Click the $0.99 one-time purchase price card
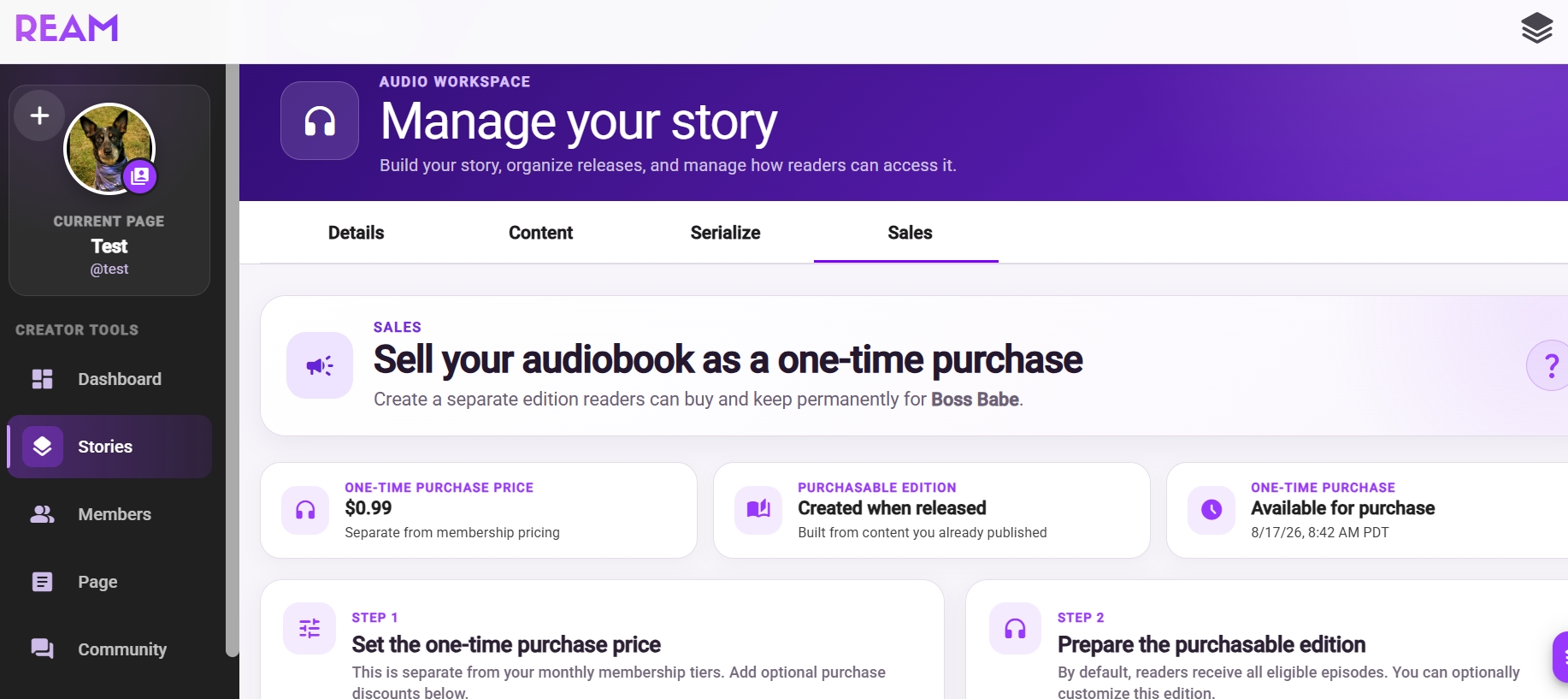Viewport: 1568px width, 699px height. pos(479,510)
